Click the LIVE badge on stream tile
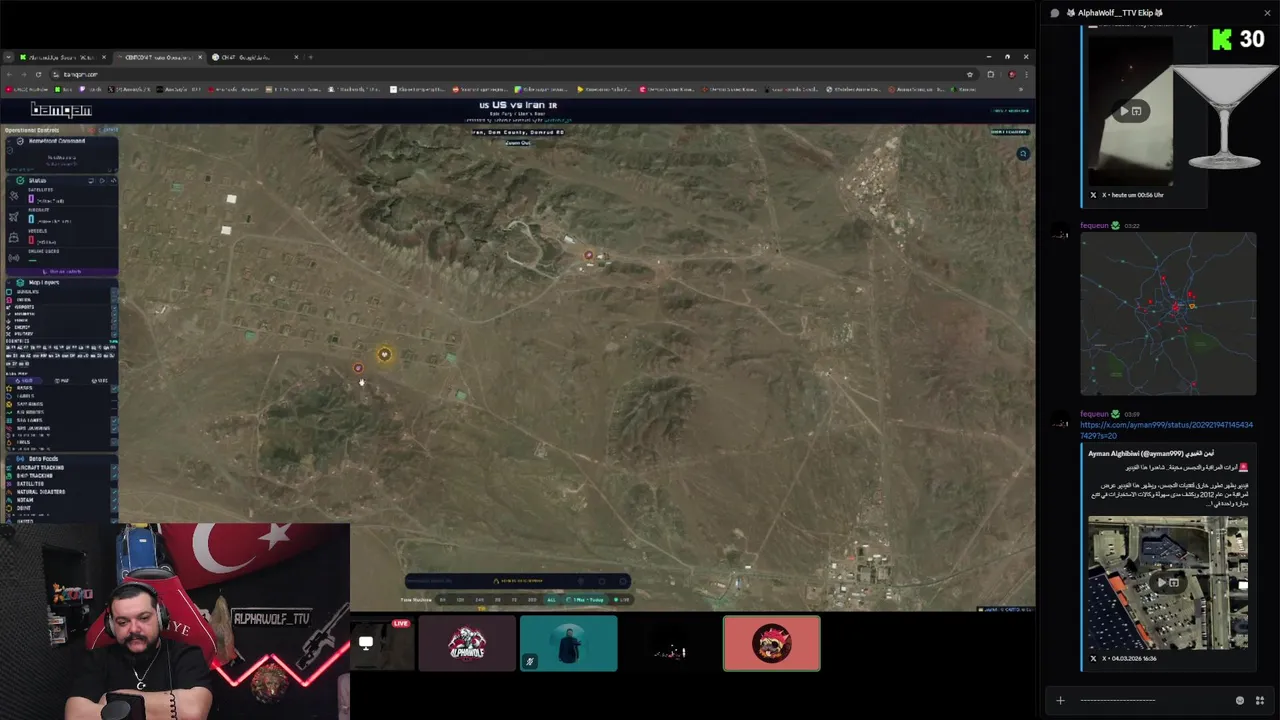This screenshot has width=1280, height=720. 401,624
